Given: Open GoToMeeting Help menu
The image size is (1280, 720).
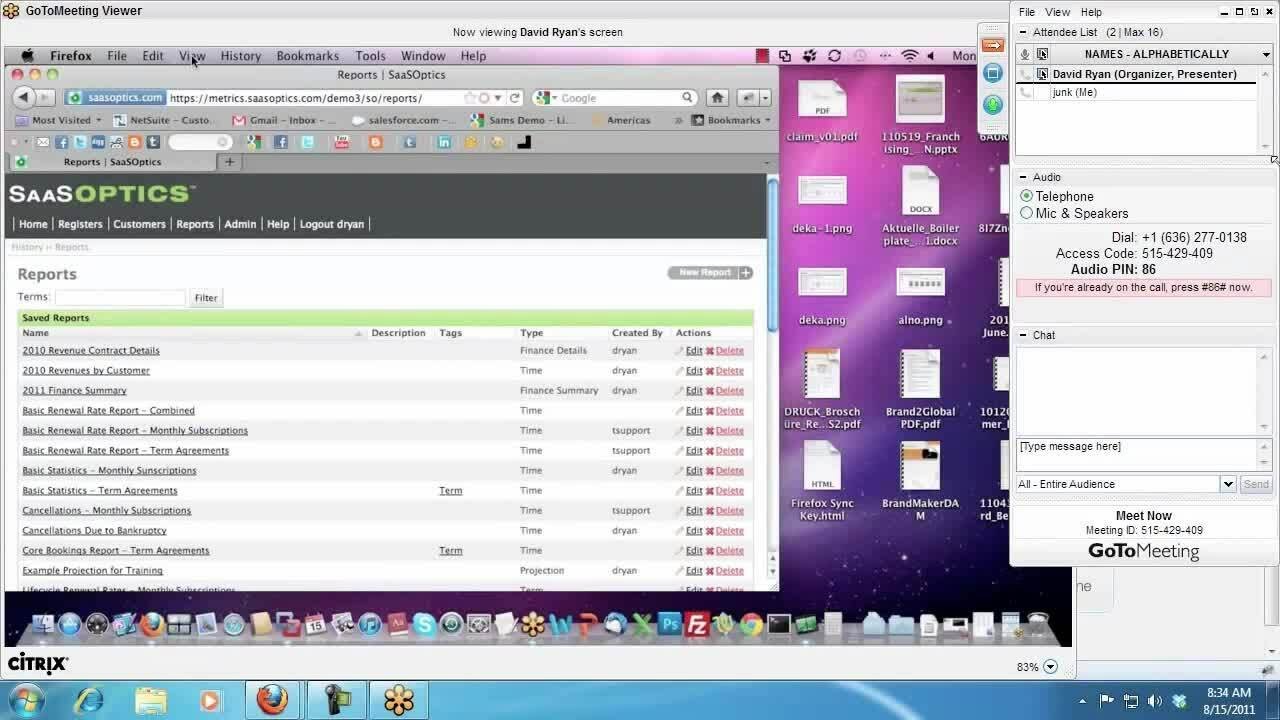Looking at the screenshot, I should pos(1091,12).
